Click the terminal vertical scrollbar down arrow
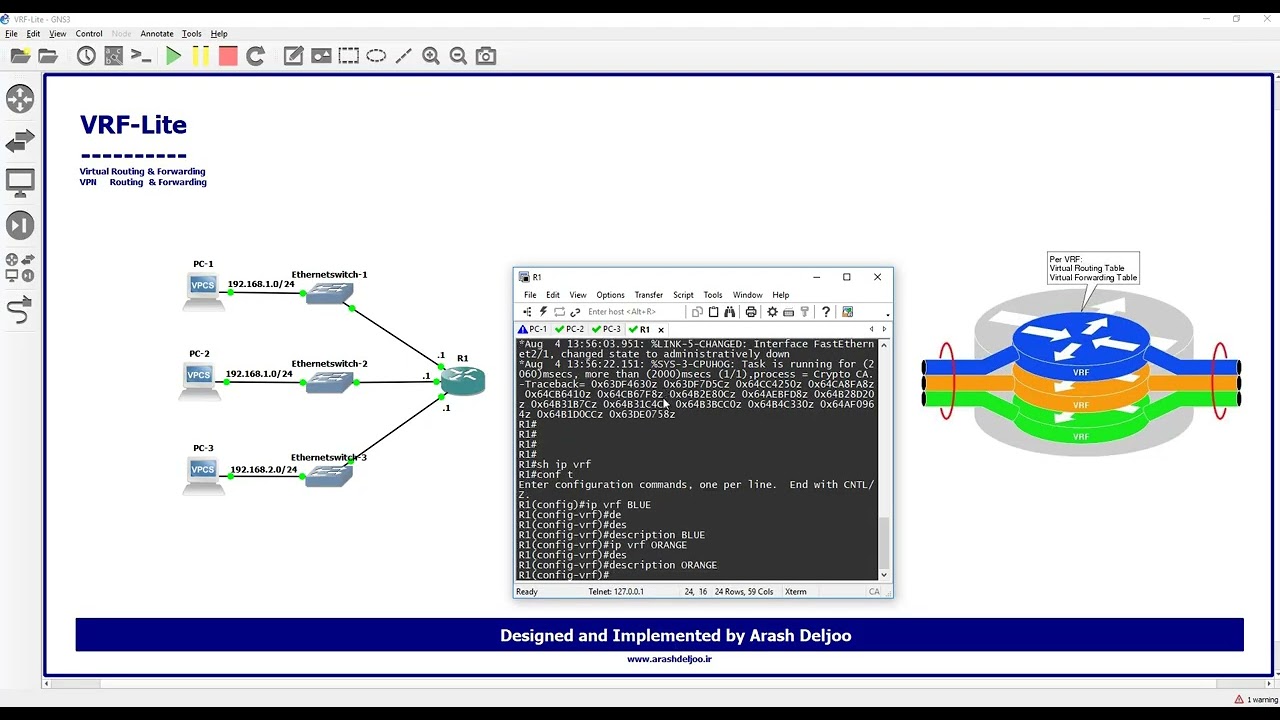The width and height of the screenshot is (1280, 720). tap(884, 575)
